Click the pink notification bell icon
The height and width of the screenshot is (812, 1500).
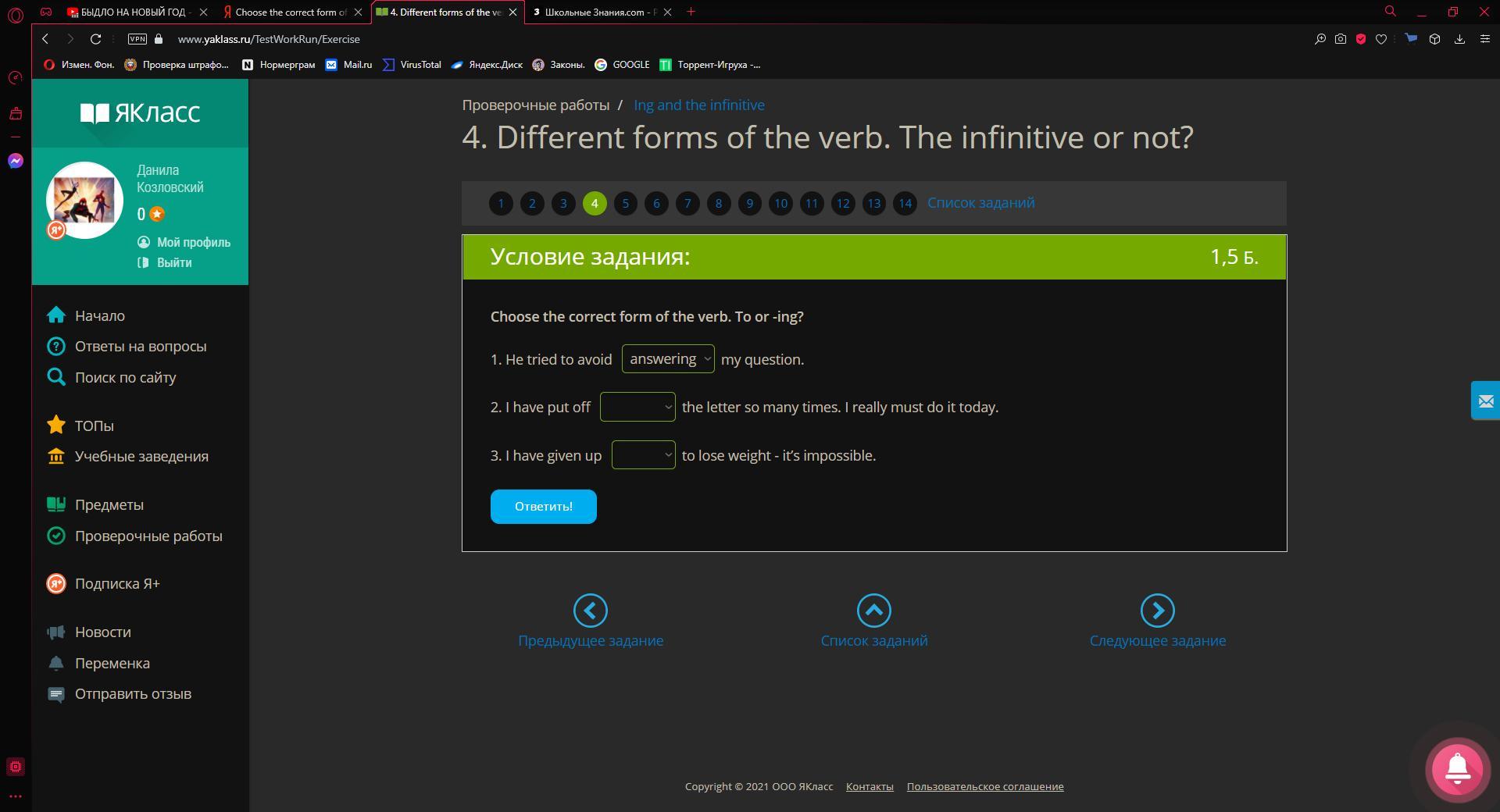click(x=1457, y=769)
